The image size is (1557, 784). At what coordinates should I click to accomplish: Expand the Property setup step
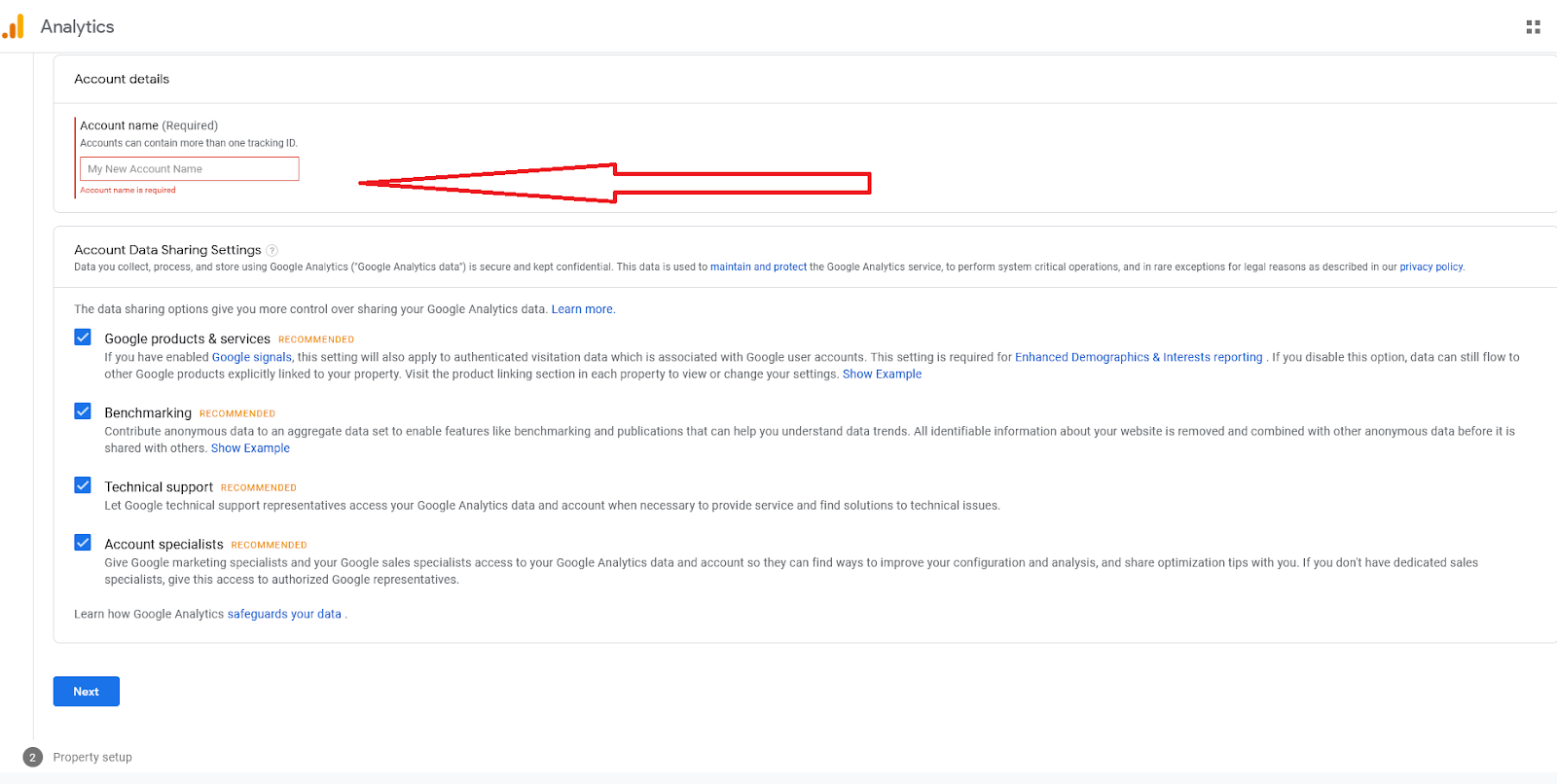92,757
